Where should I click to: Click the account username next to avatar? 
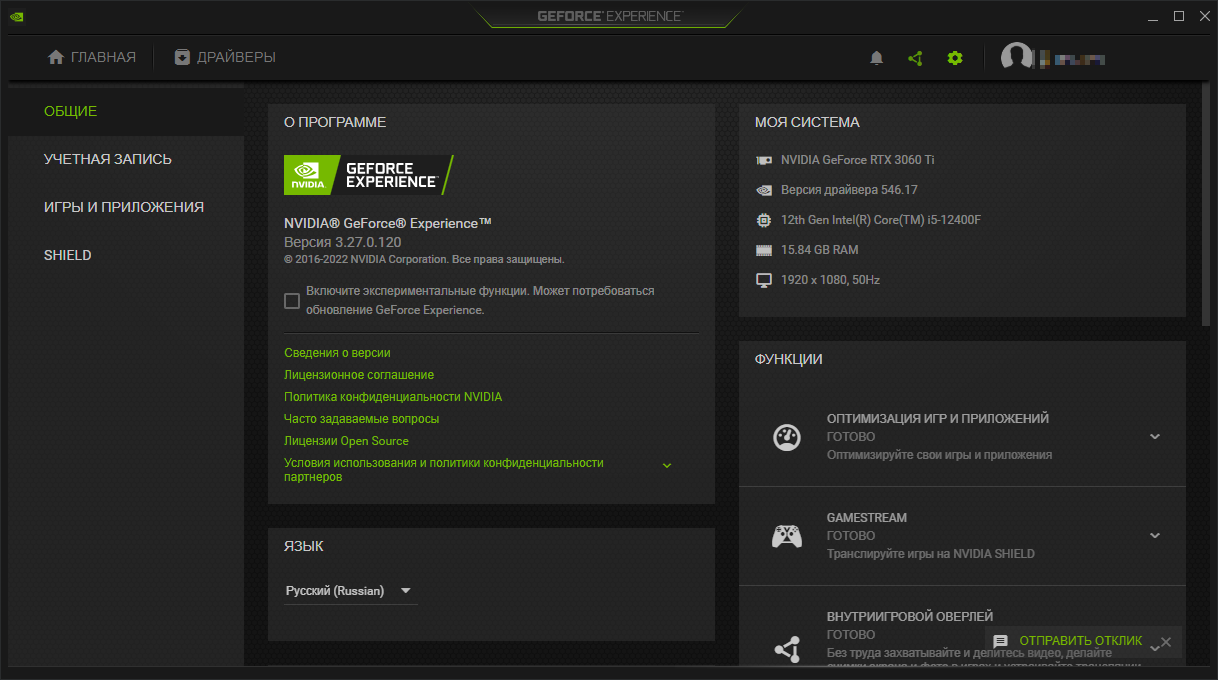[x=1072, y=59]
